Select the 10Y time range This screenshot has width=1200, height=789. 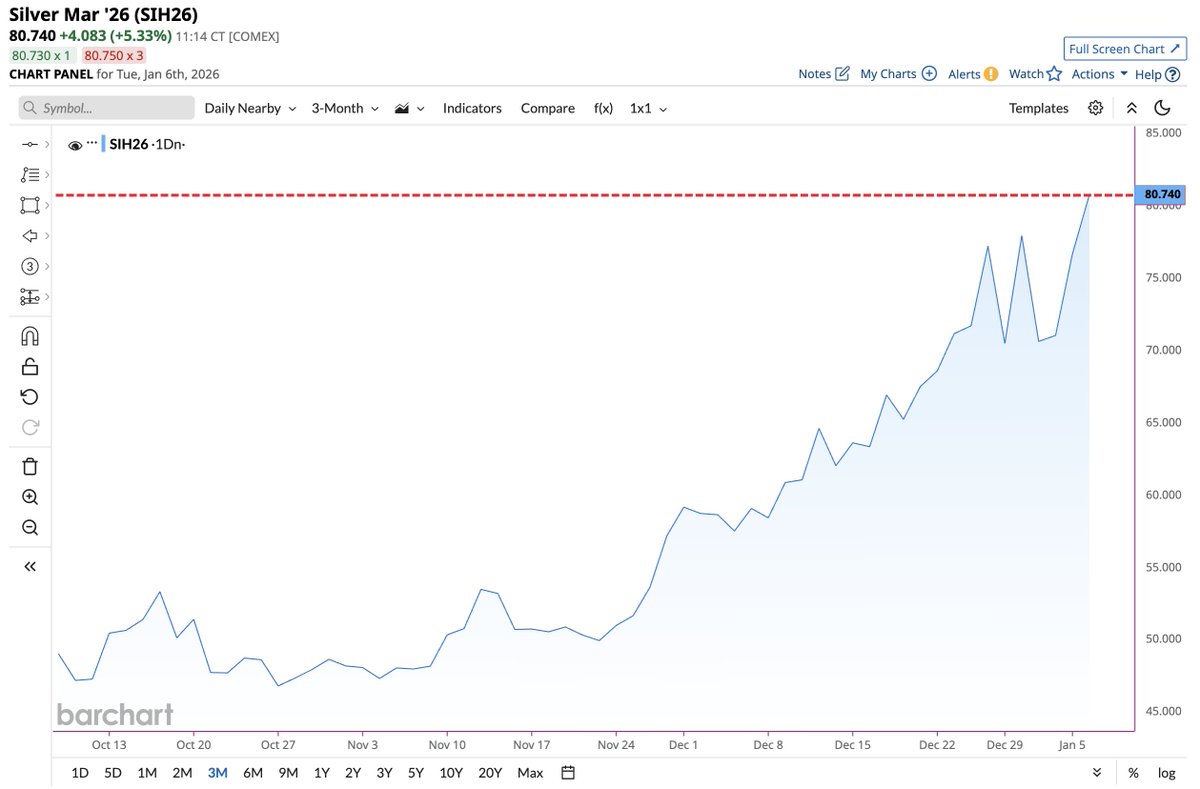click(x=451, y=772)
